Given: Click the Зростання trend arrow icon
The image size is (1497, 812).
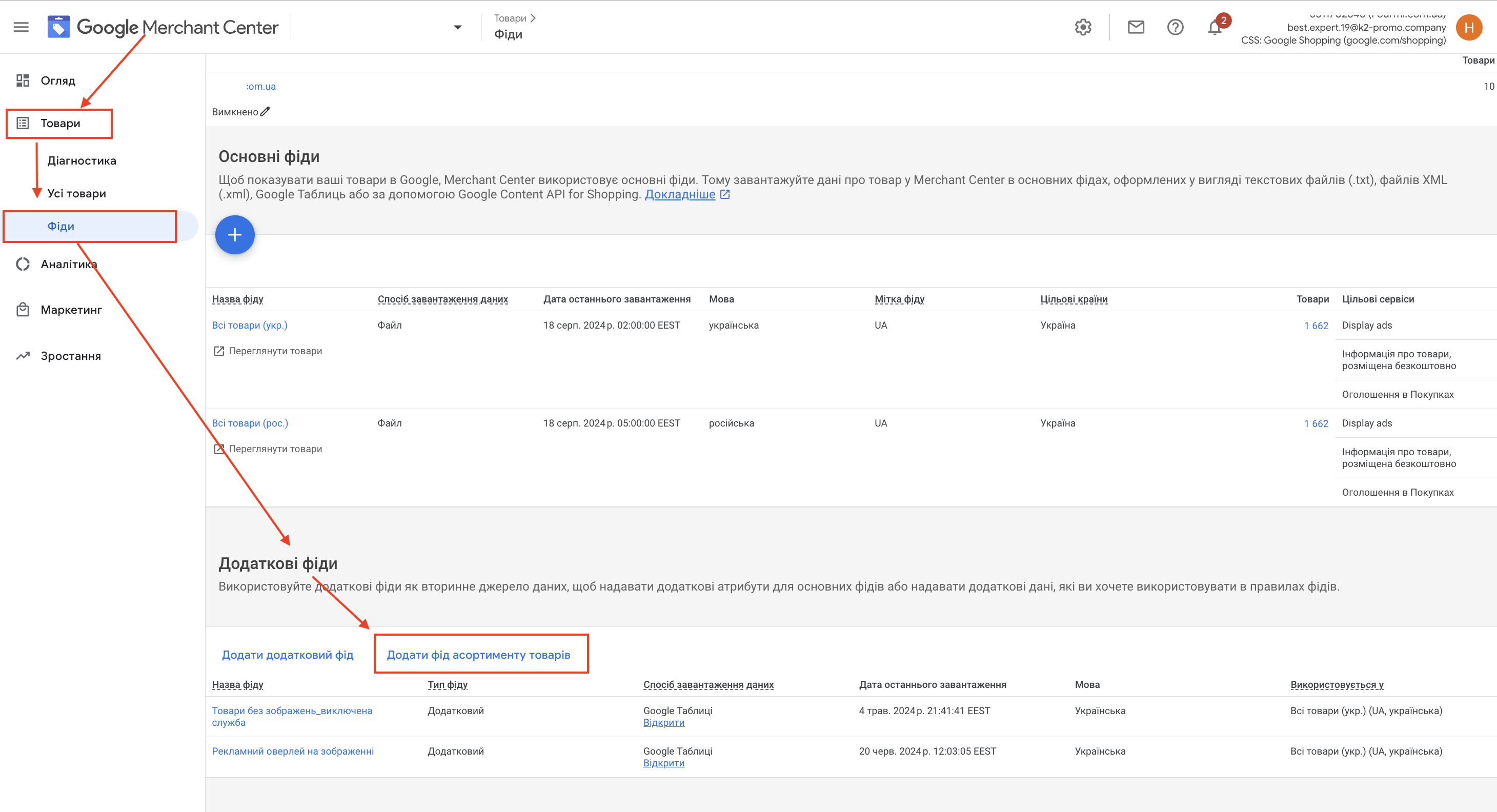Looking at the screenshot, I should click(23, 356).
